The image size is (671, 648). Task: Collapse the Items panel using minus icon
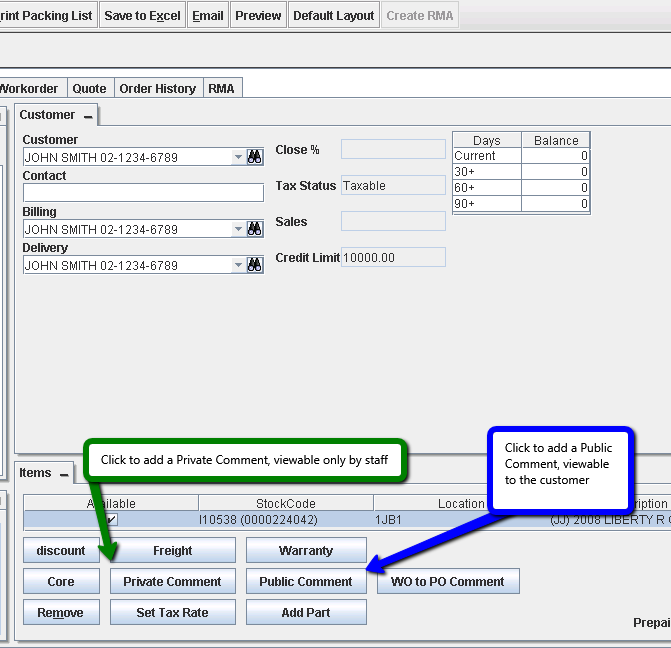pos(62,474)
